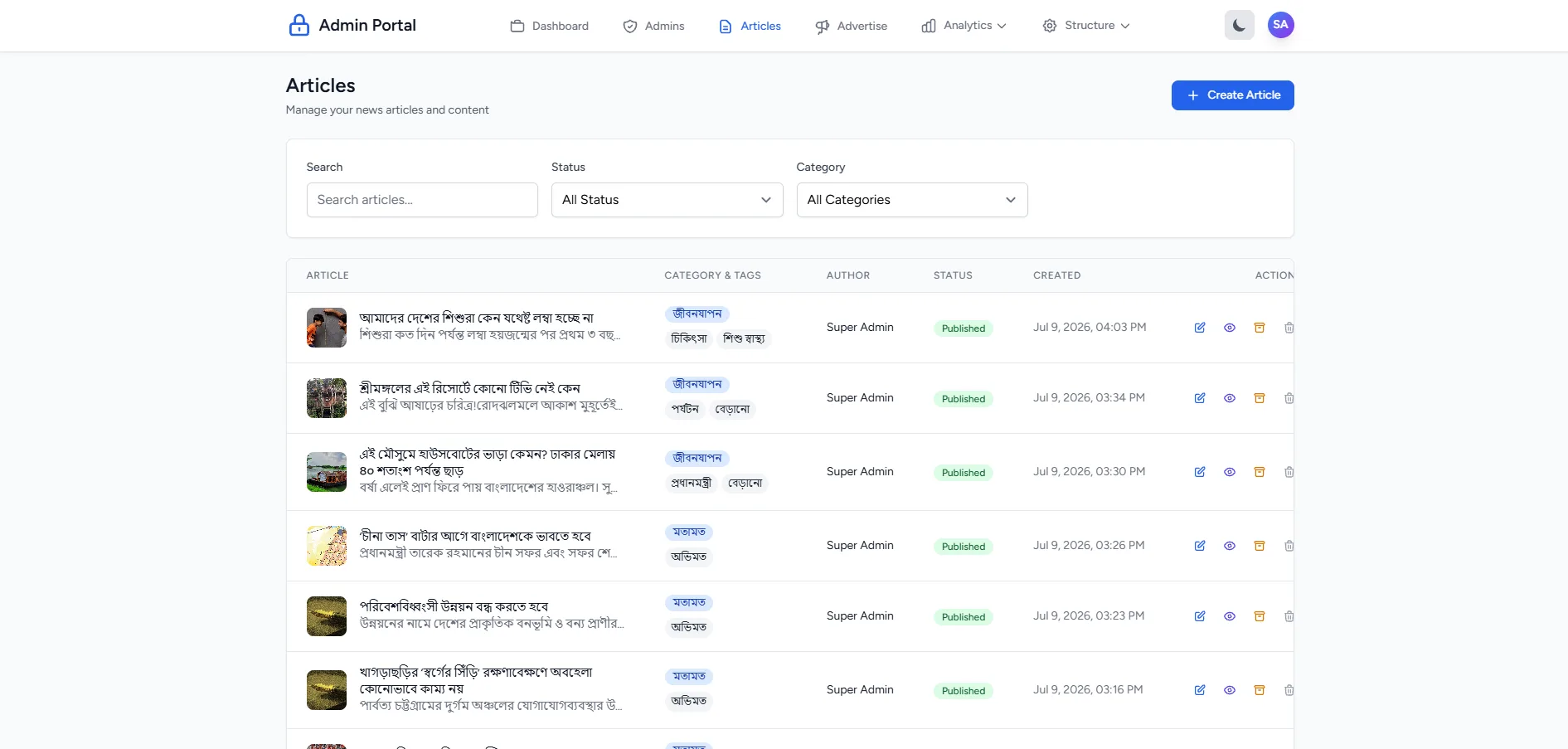View the article created at 03:23 PM

(1230, 616)
